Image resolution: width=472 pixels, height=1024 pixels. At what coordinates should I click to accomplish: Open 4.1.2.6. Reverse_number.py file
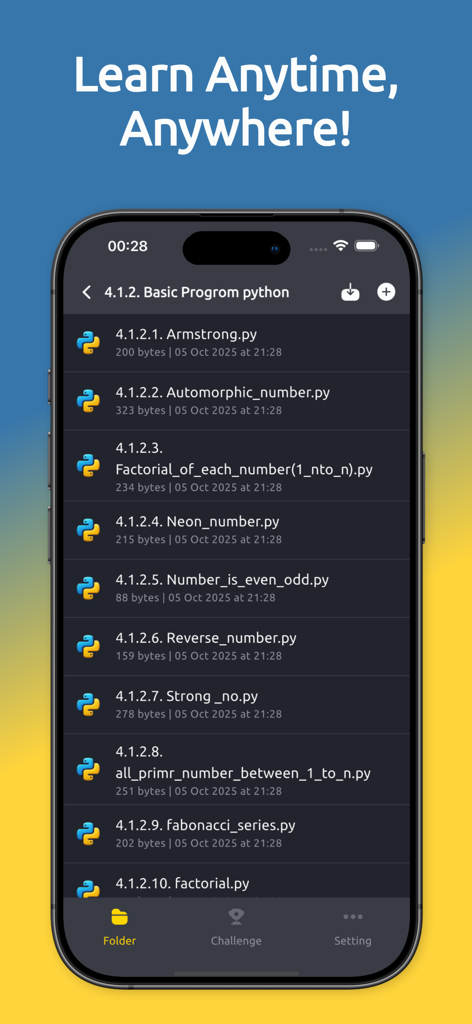pos(236,647)
